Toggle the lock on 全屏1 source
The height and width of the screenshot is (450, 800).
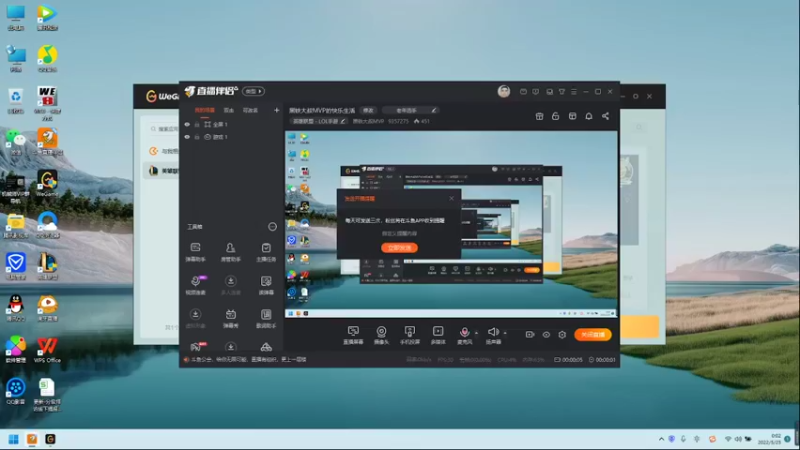[x=197, y=124]
